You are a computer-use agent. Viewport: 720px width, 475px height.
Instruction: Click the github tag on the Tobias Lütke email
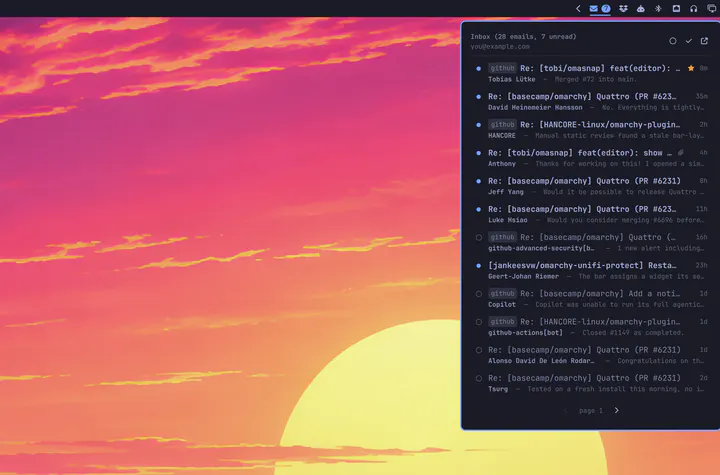(502, 68)
